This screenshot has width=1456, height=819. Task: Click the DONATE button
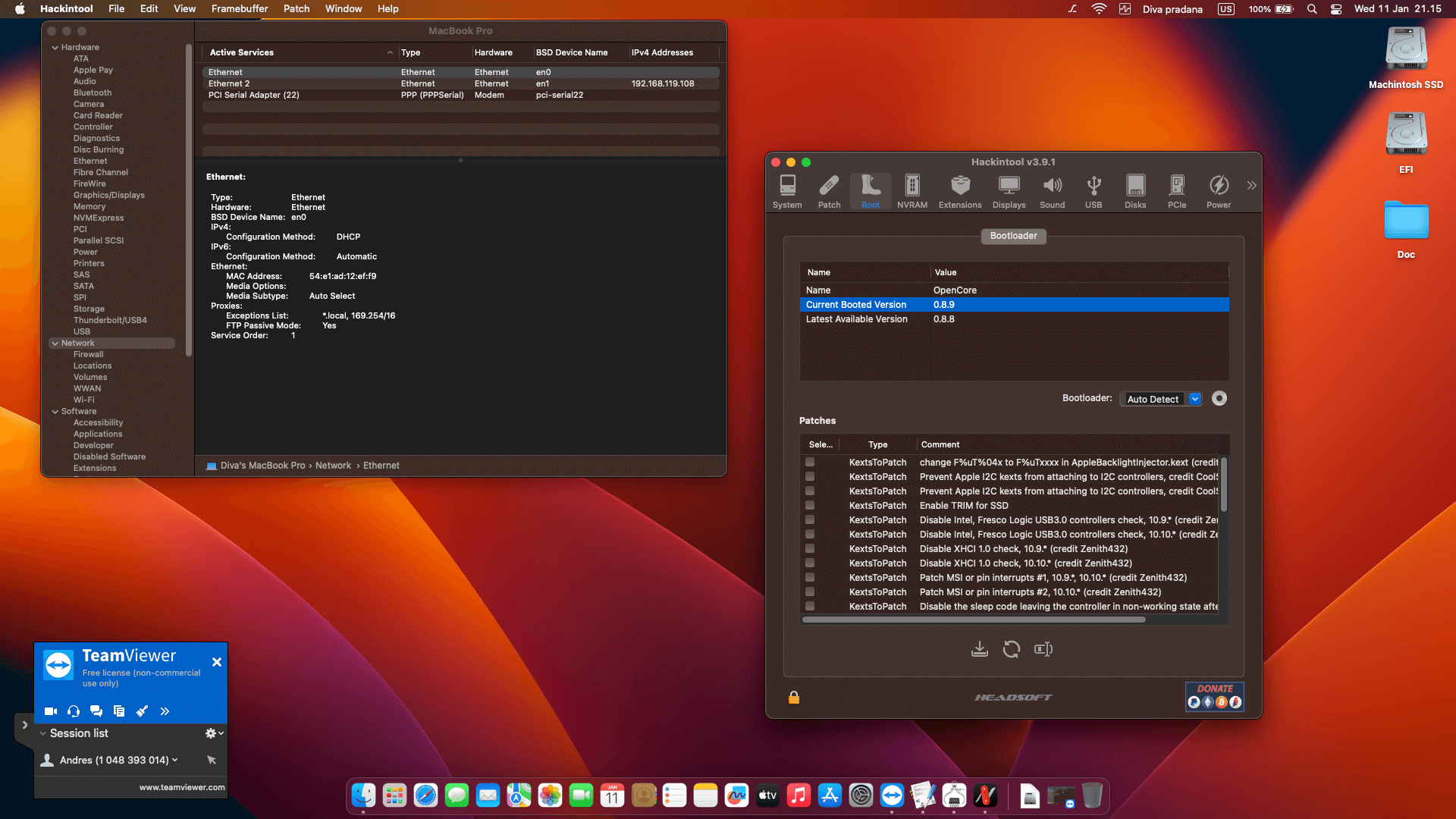[1214, 696]
